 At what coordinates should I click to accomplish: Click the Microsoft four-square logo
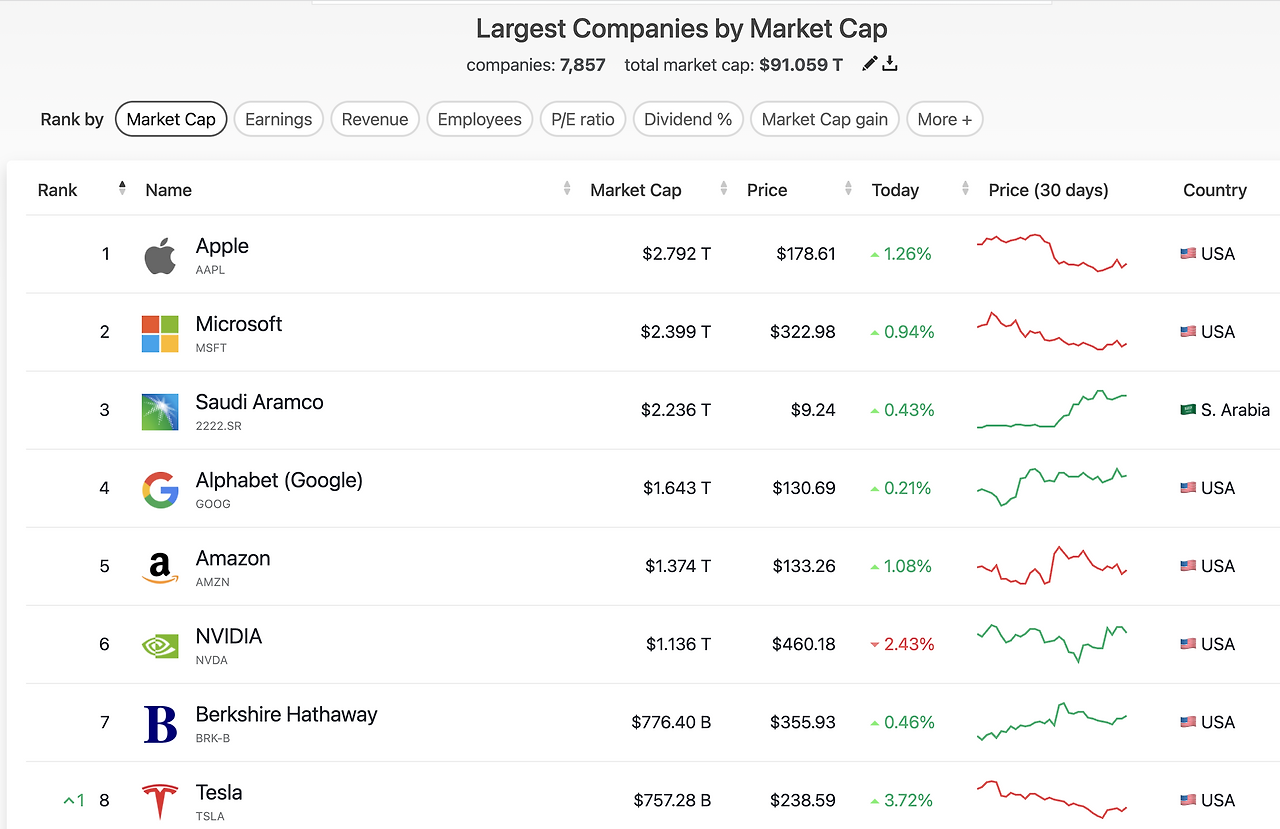click(x=160, y=334)
